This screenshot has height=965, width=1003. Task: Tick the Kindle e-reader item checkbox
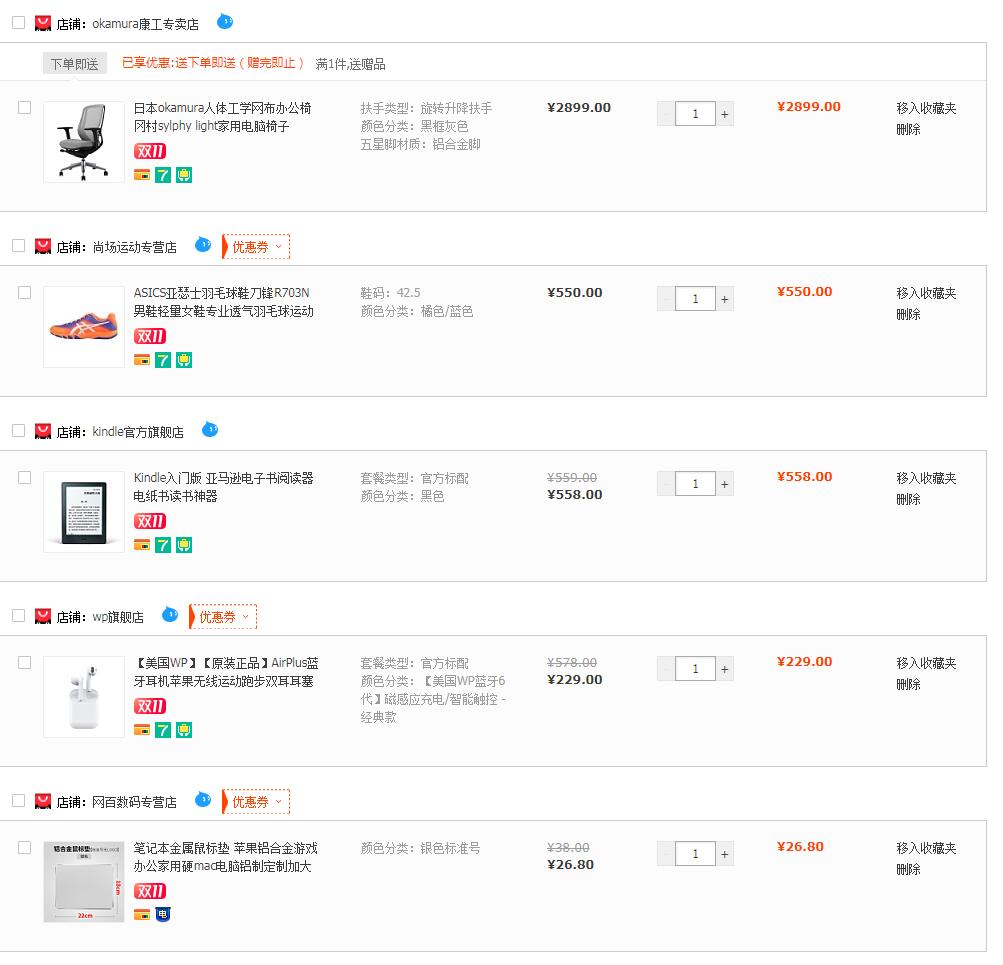[24, 477]
